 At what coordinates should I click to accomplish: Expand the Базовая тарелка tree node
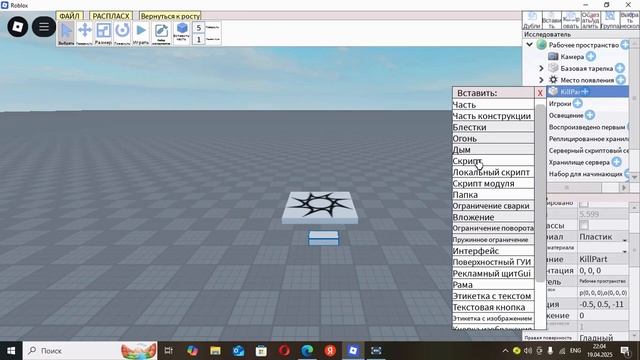(541, 68)
